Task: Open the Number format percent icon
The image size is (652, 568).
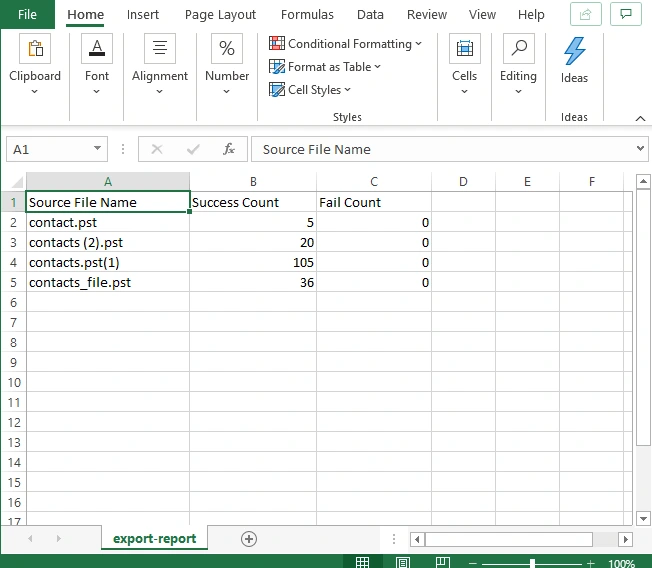Action: click(227, 49)
